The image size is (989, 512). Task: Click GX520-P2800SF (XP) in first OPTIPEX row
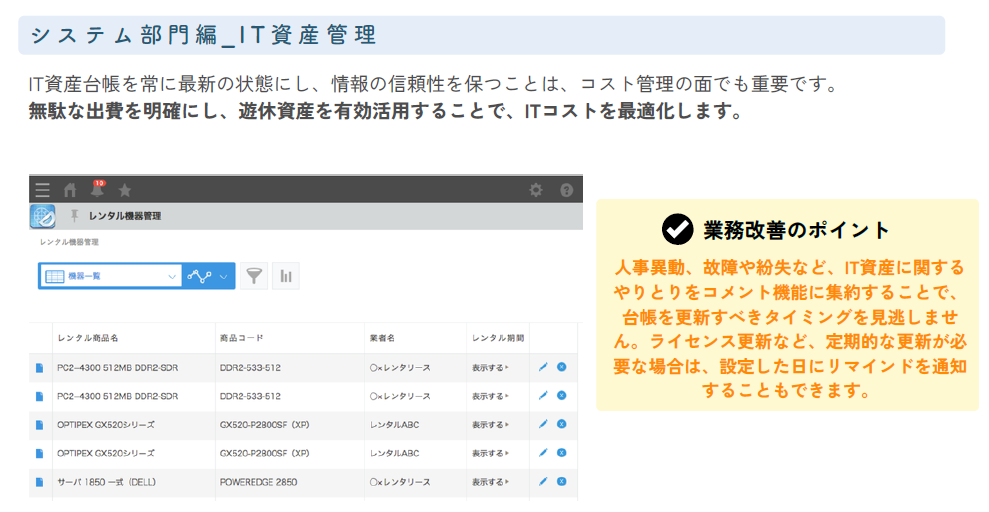tap(264, 425)
